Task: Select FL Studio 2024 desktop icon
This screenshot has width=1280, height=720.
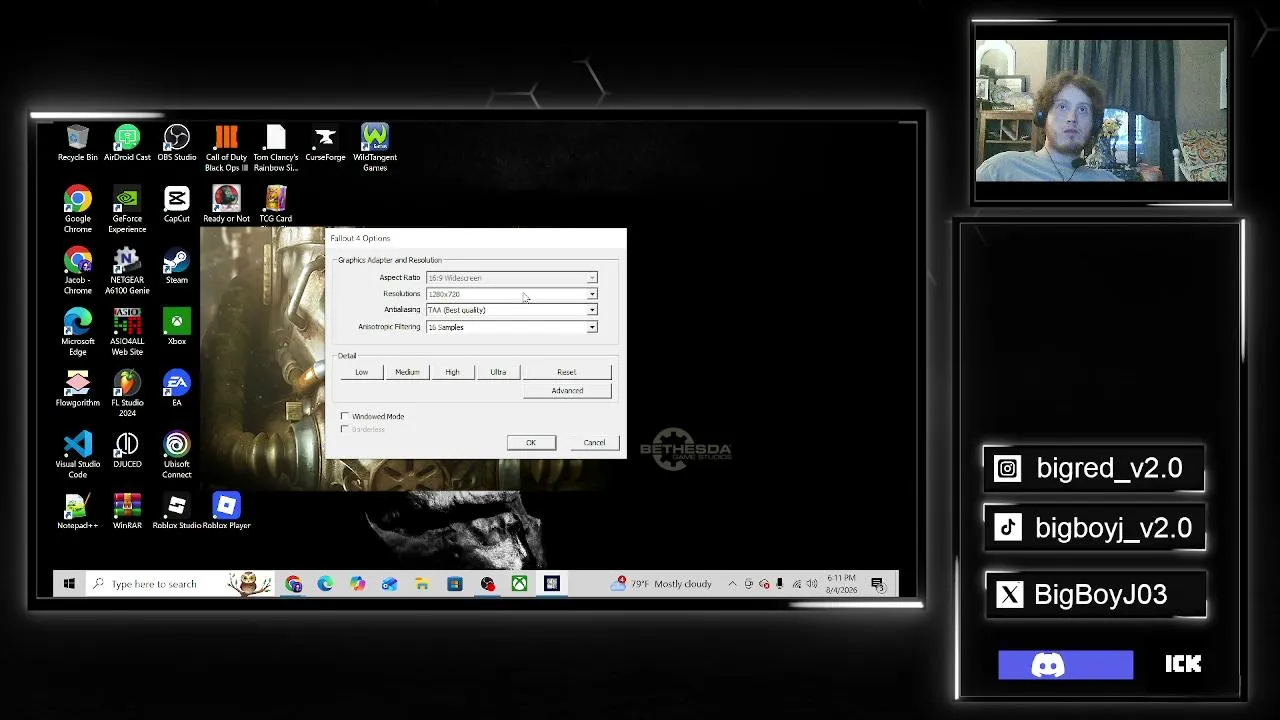Action: [127, 393]
